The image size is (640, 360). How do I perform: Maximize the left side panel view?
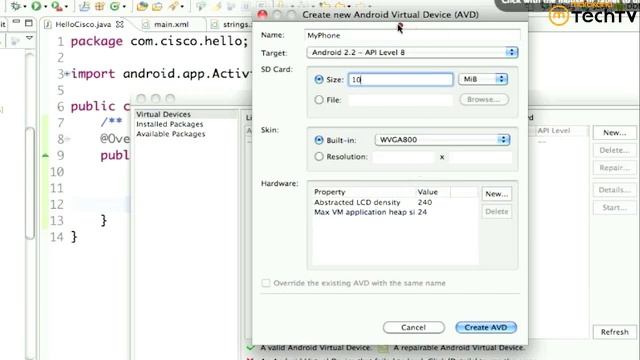(x=29, y=23)
